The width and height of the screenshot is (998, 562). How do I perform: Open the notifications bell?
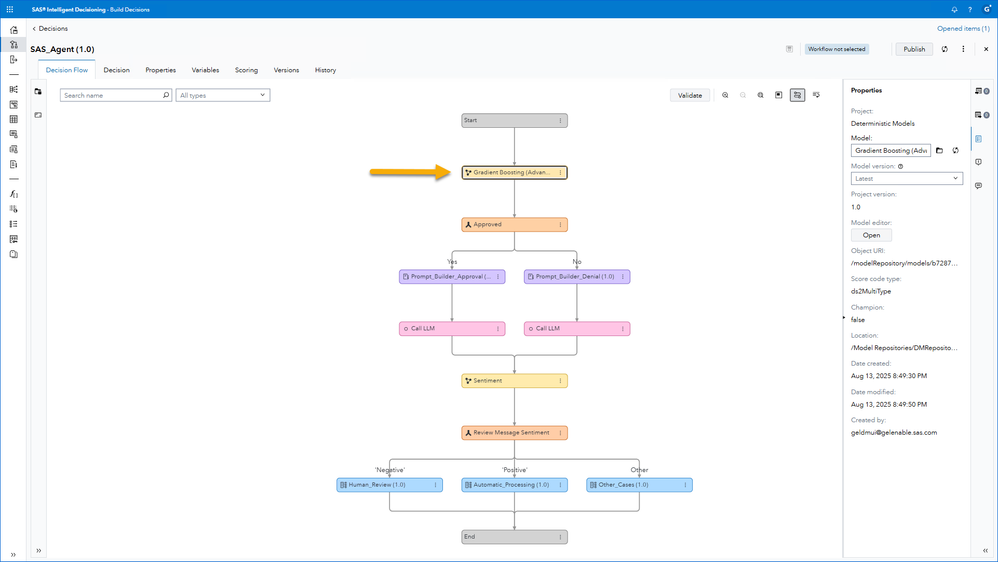coord(954,10)
